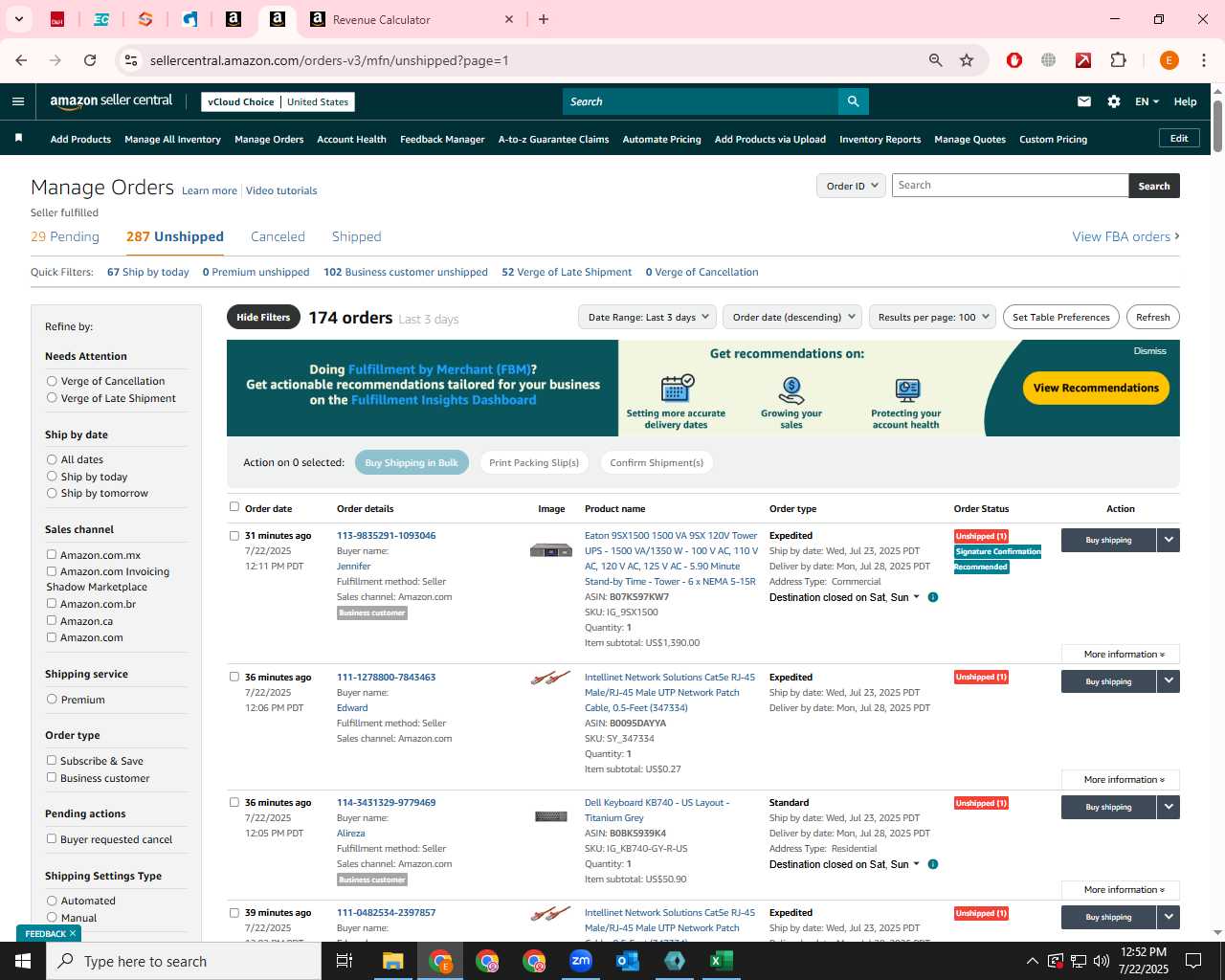Select the Ship by tomorrow radio filter
The height and width of the screenshot is (980, 1225).
52,493
